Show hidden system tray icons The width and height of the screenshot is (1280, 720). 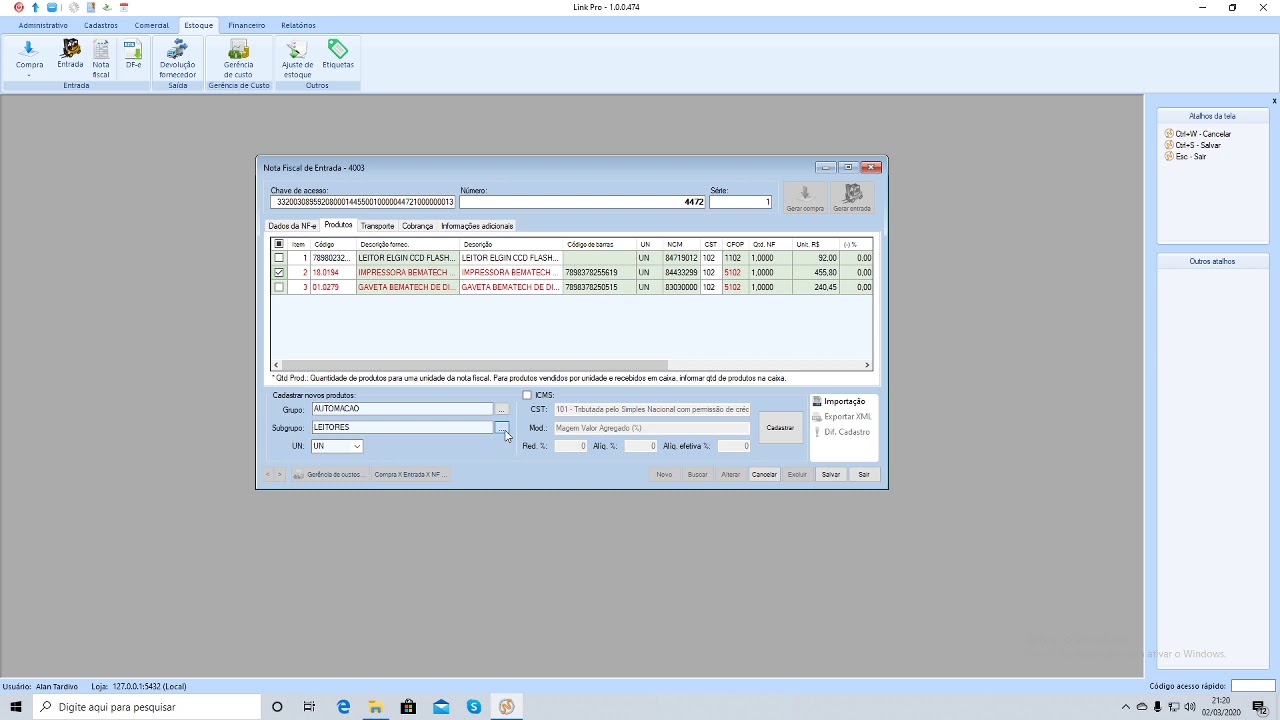tap(1126, 707)
